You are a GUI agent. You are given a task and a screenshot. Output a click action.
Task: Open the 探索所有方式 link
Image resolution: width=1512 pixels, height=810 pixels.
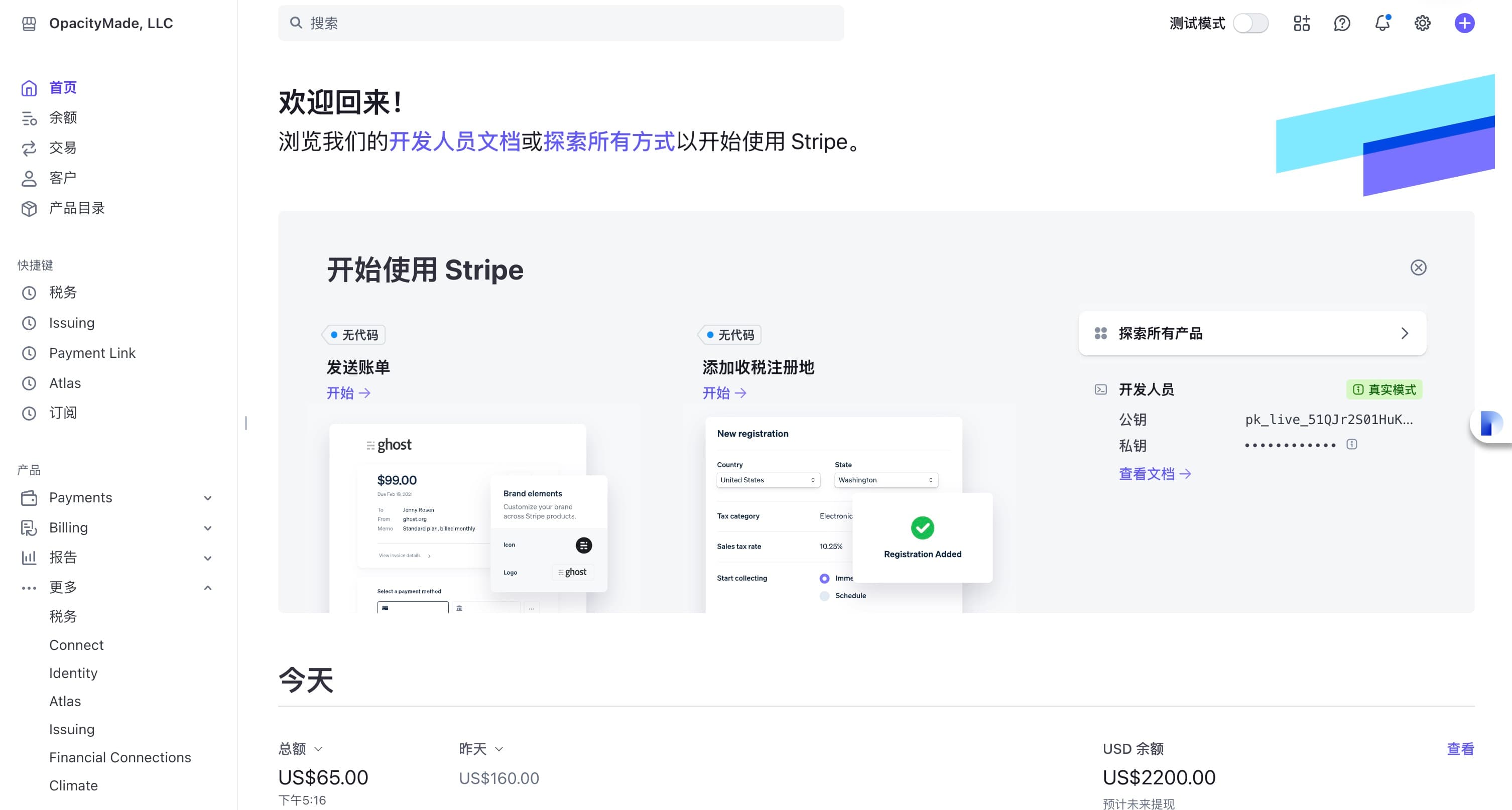point(609,142)
